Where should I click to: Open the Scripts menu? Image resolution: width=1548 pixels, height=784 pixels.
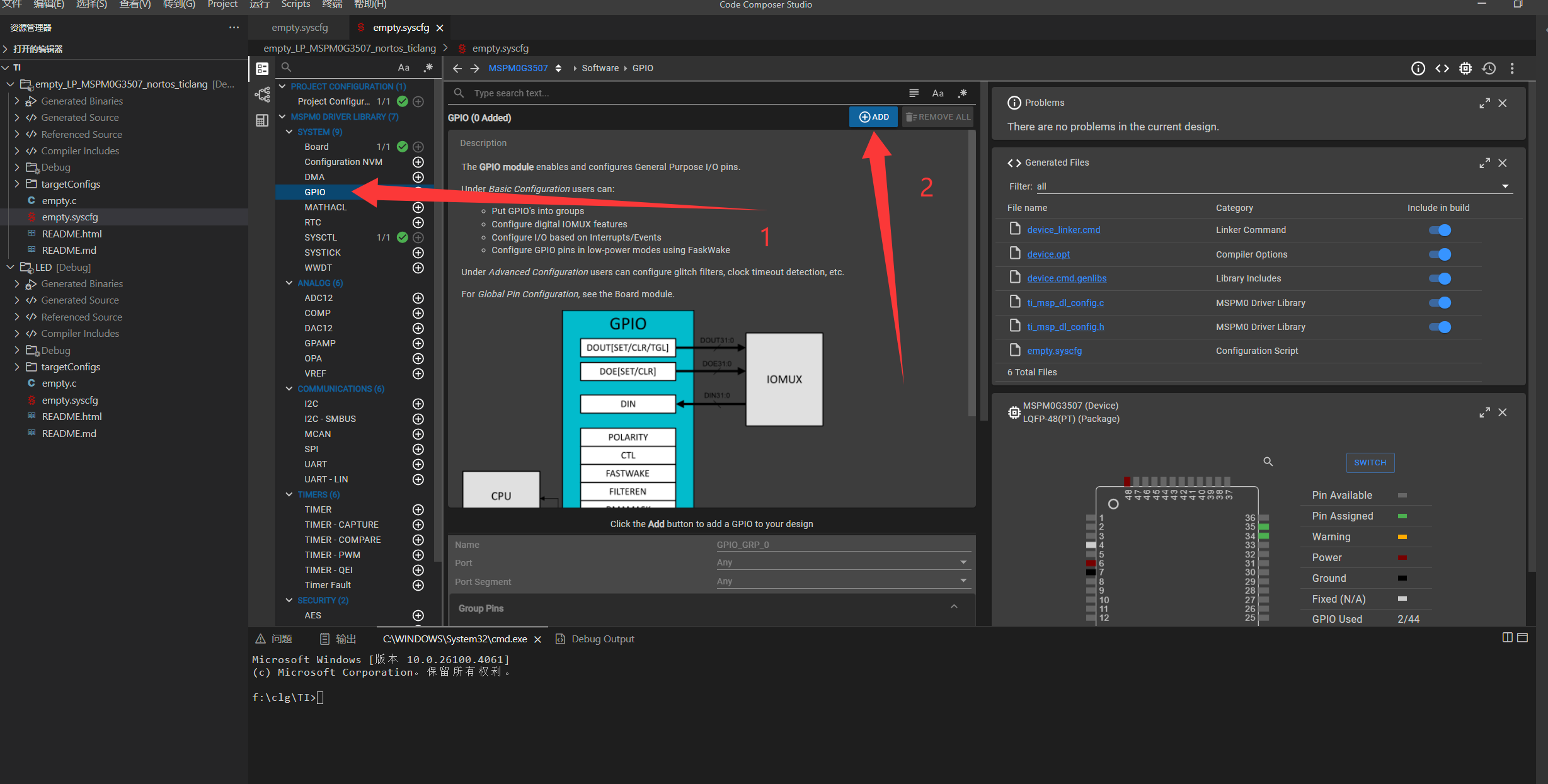click(295, 4)
